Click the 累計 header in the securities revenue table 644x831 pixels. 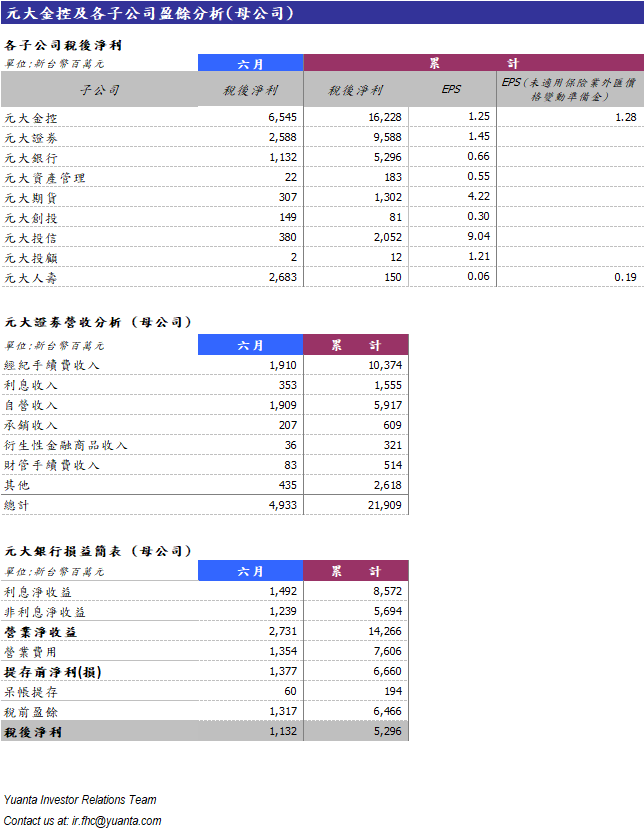coord(356,345)
